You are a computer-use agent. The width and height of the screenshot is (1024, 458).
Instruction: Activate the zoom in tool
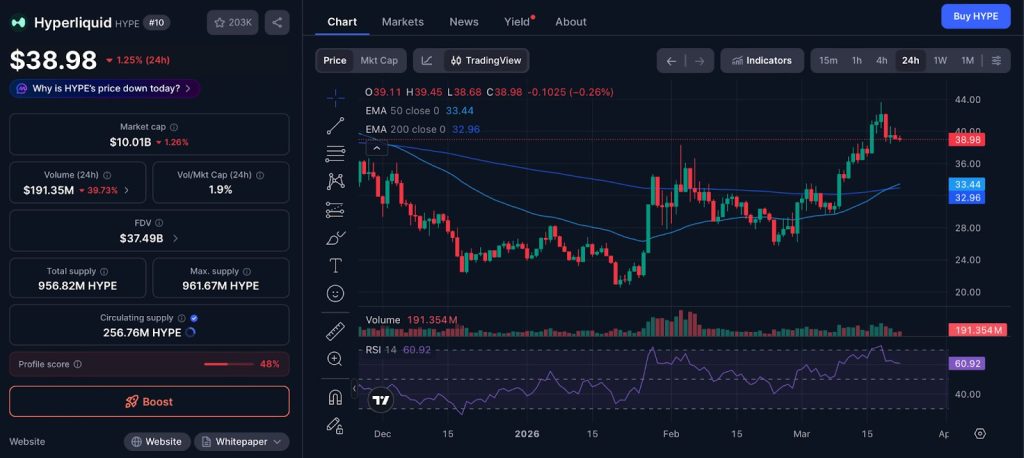(336, 359)
